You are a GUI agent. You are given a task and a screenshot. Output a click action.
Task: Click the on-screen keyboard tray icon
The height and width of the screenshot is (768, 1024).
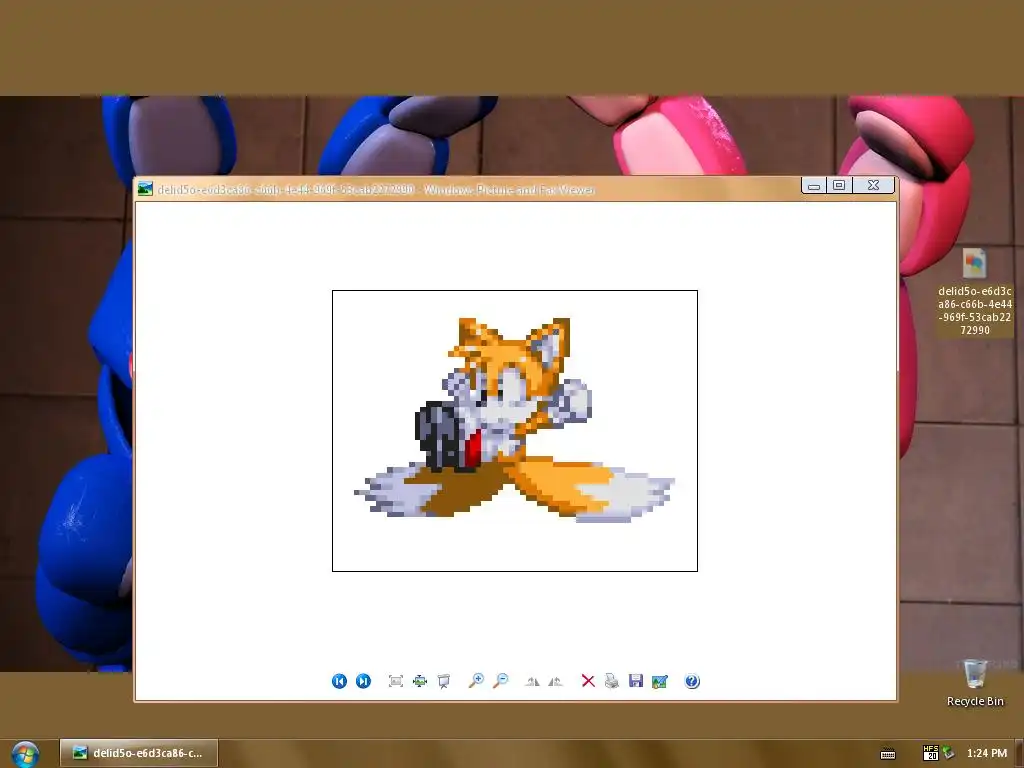pos(888,754)
